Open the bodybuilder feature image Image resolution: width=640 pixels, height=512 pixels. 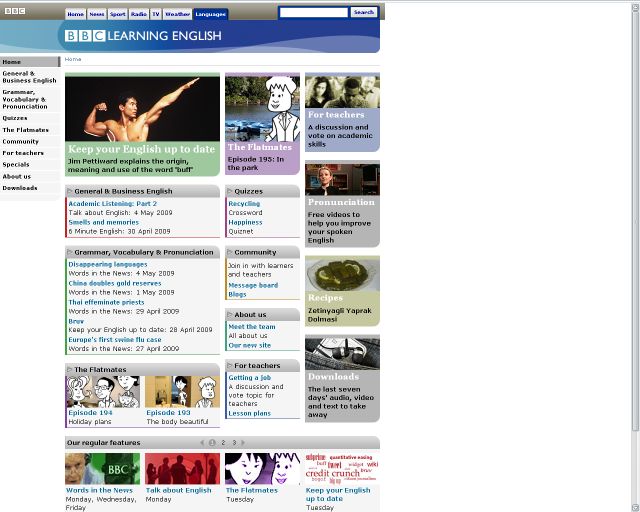(x=142, y=109)
